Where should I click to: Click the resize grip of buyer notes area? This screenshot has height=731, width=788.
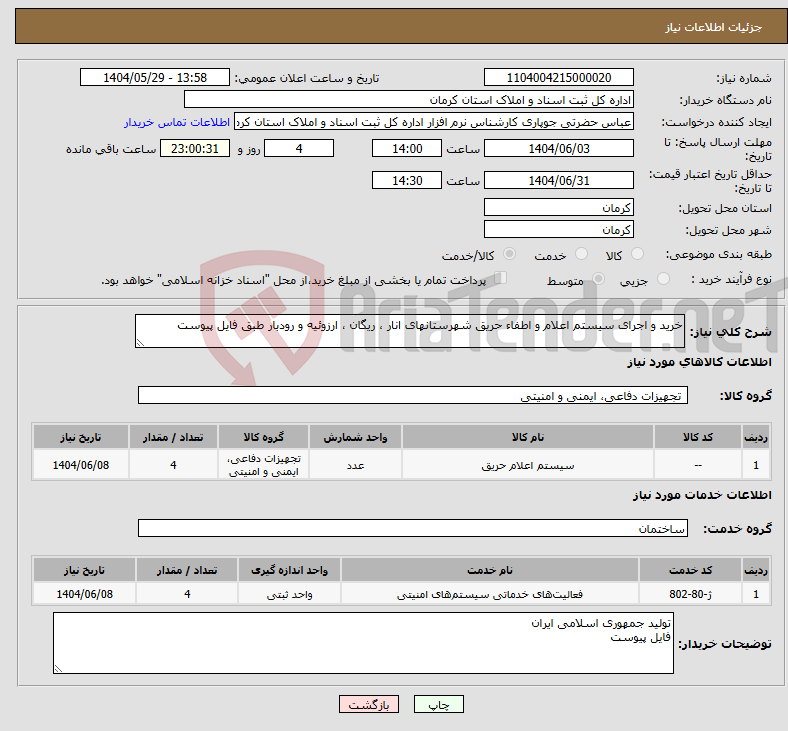(58, 669)
